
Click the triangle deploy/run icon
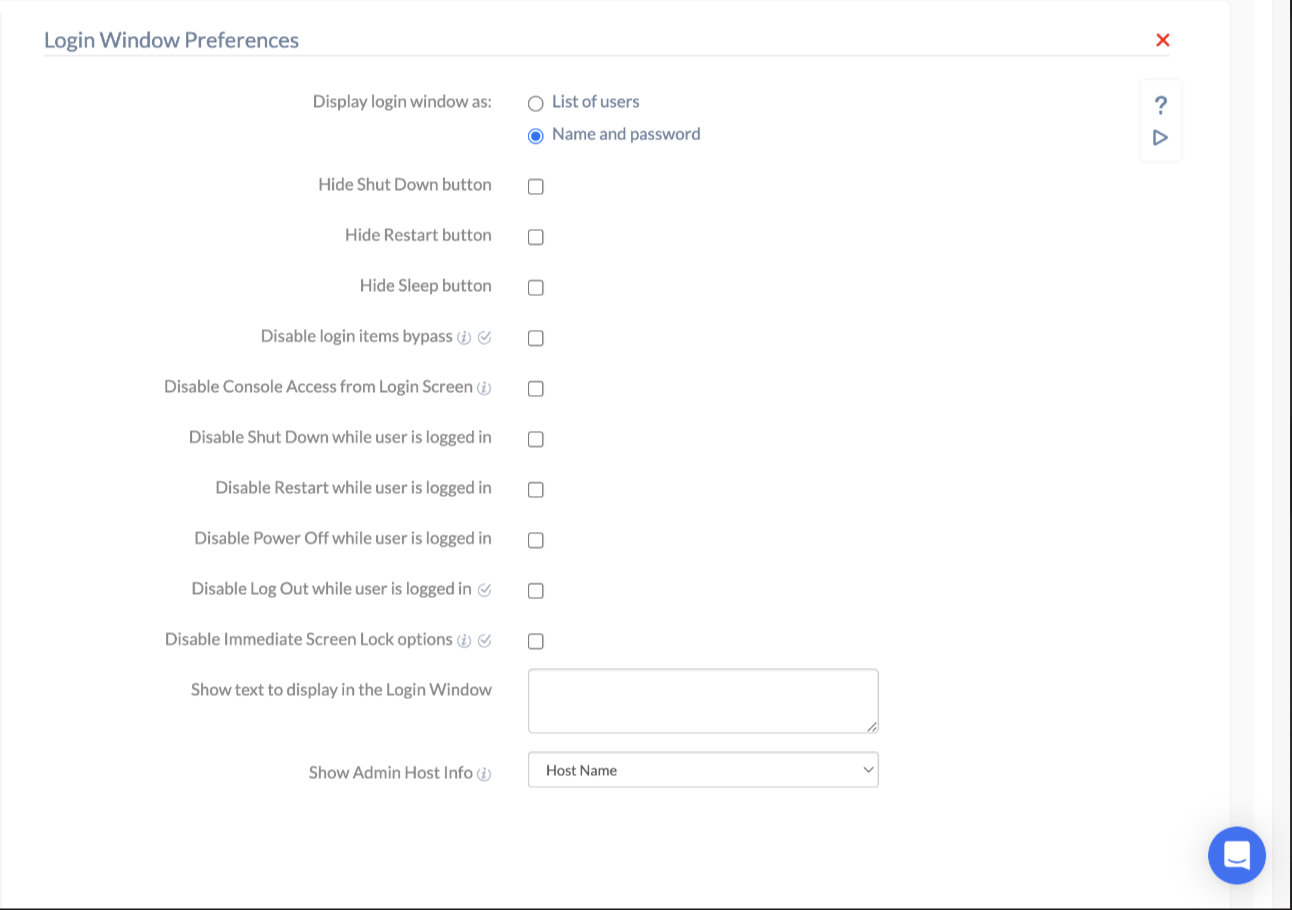(x=1160, y=137)
